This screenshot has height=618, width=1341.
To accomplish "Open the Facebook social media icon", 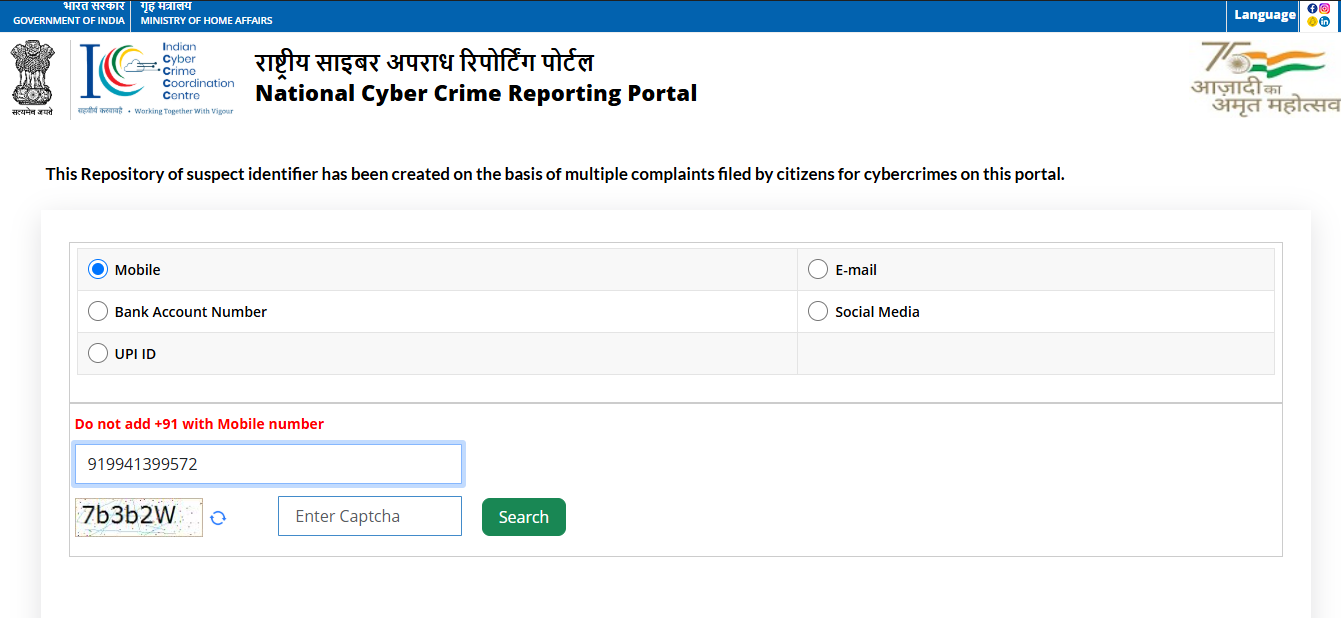I will pos(1312,8).
